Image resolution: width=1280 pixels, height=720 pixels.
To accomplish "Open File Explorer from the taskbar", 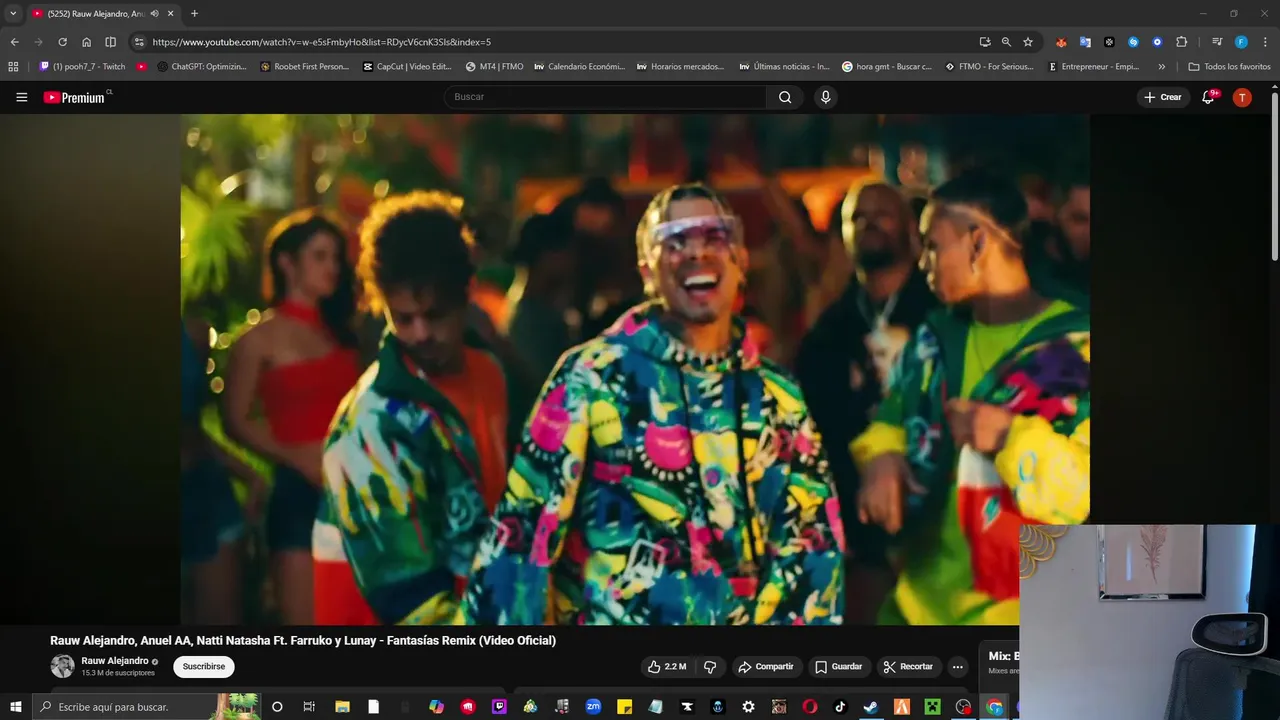I will (342, 707).
